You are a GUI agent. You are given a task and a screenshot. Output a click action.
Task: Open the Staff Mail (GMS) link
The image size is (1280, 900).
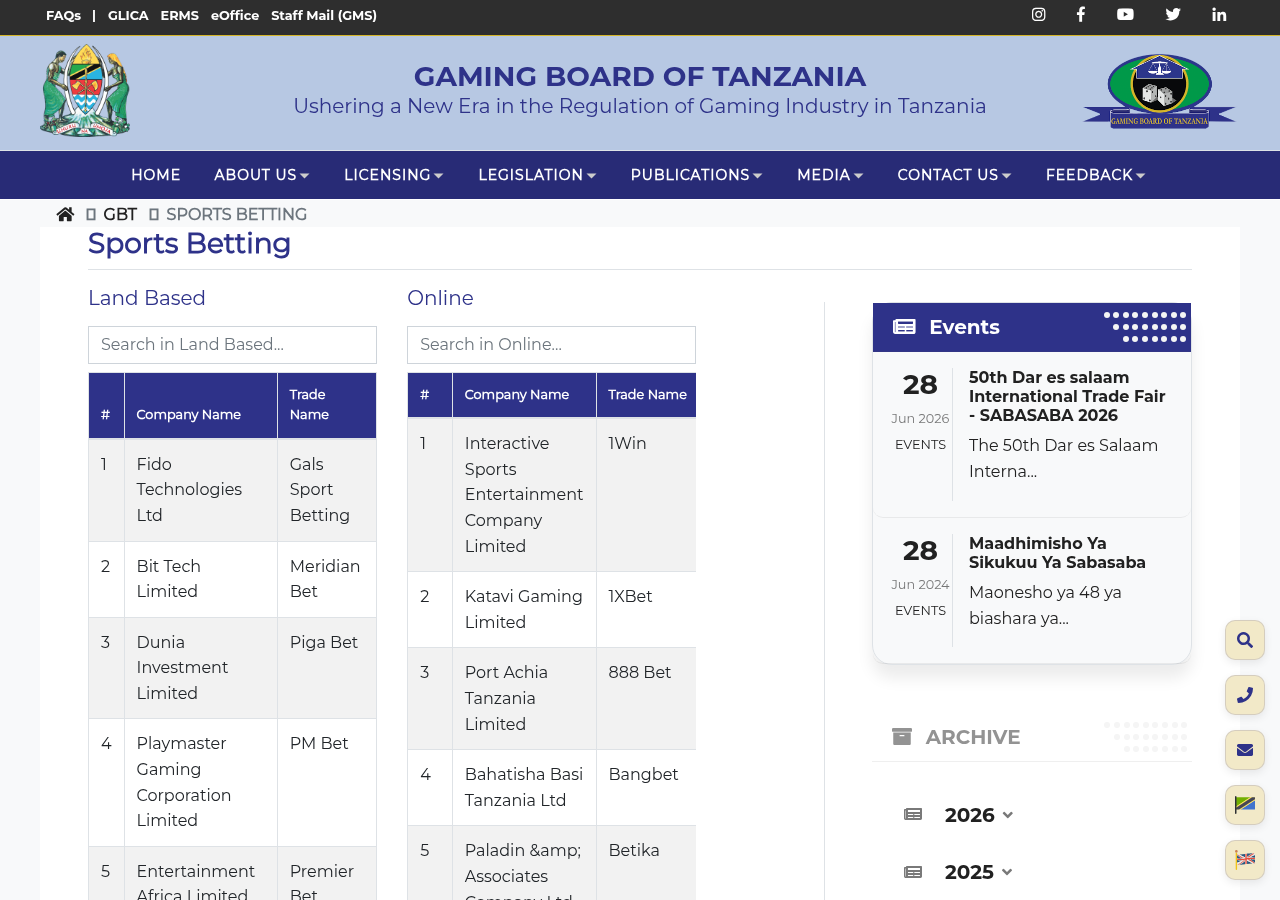(x=324, y=15)
